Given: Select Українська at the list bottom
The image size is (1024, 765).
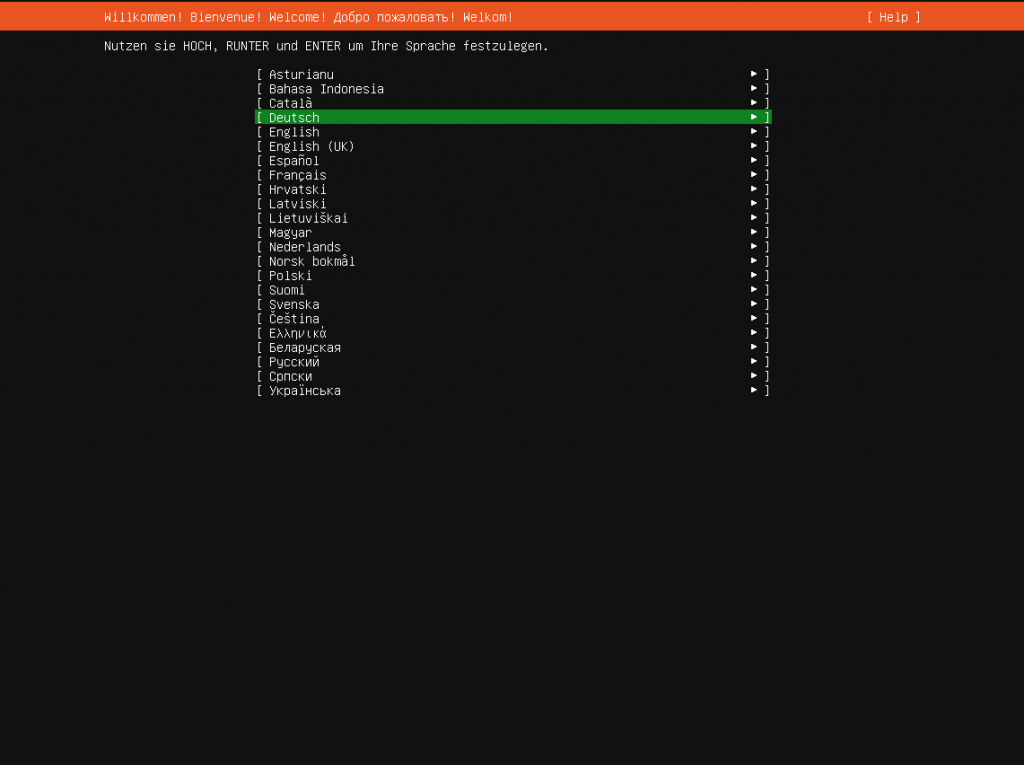Looking at the screenshot, I should pyautogui.click(x=304, y=391).
